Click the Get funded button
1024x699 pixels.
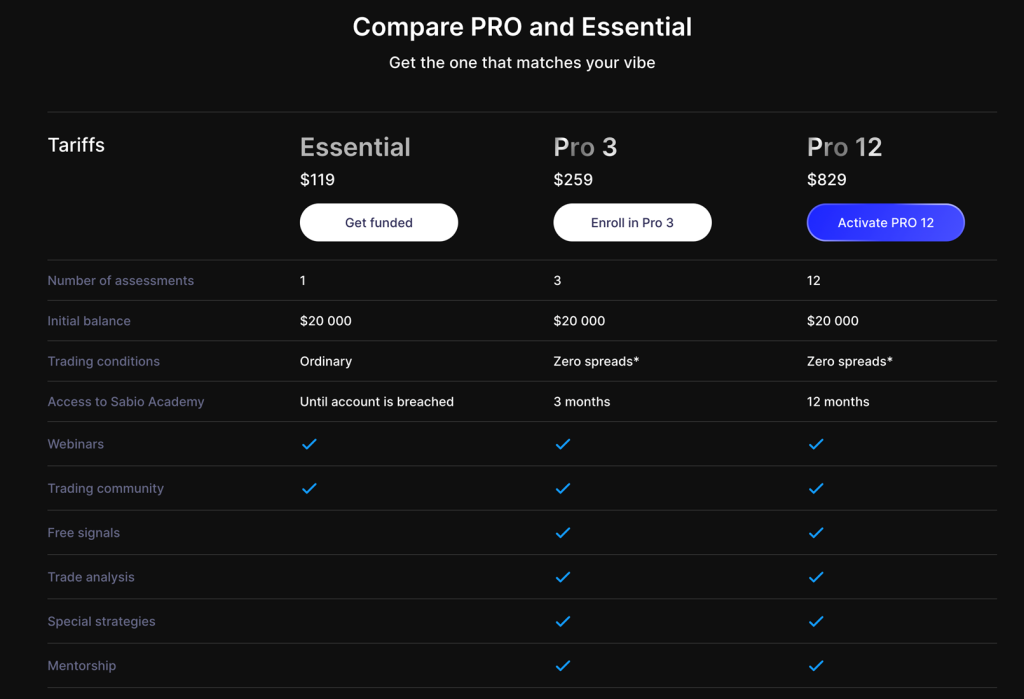(x=379, y=222)
